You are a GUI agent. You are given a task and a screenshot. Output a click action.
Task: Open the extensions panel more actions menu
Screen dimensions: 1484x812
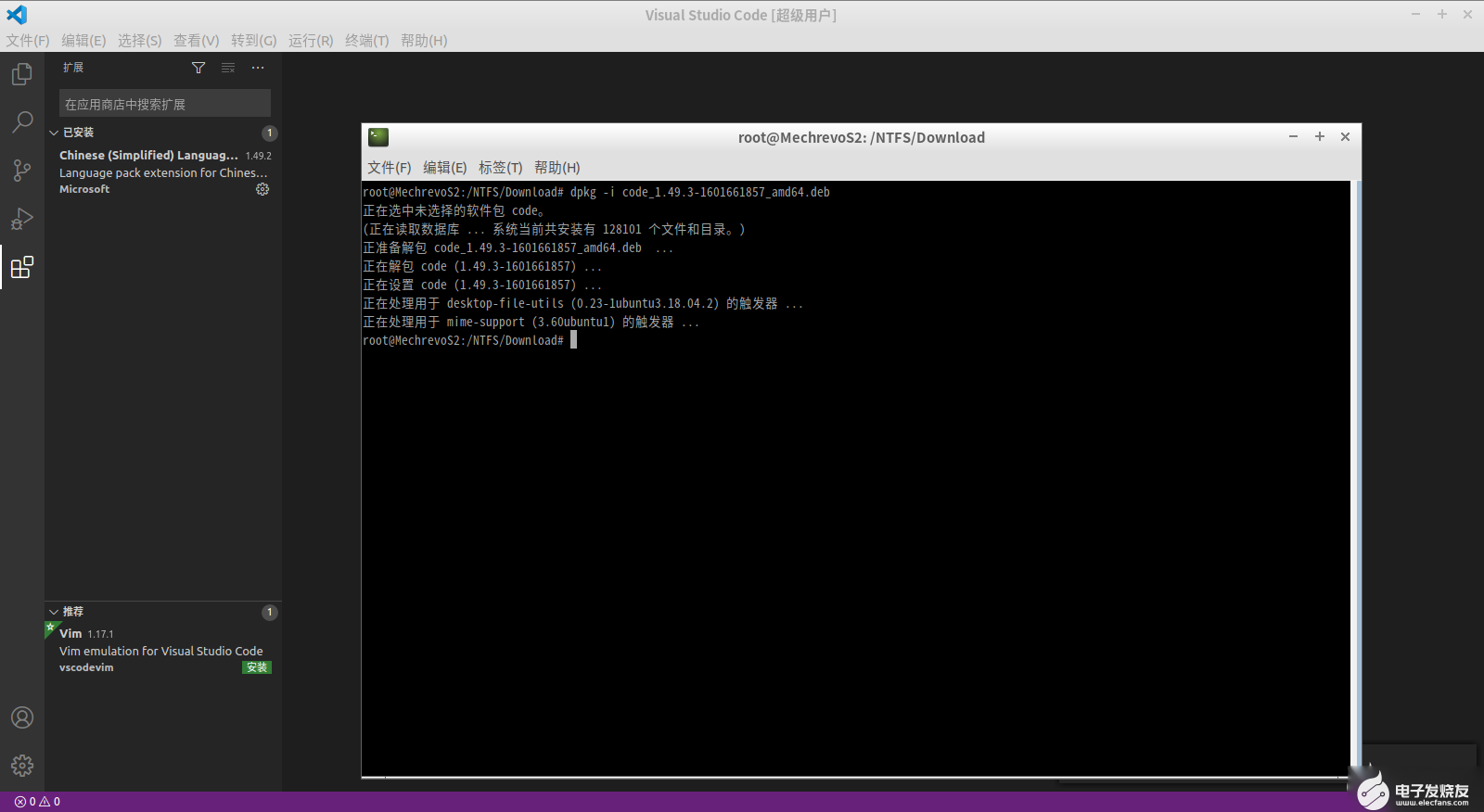pyautogui.click(x=258, y=68)
